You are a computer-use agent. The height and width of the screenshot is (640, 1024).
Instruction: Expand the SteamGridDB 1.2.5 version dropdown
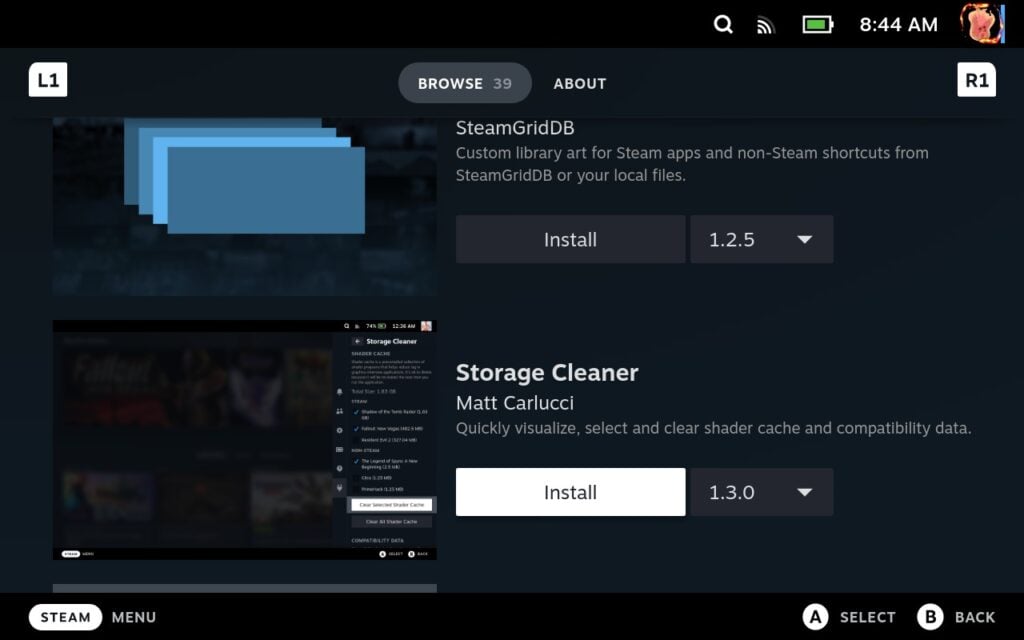pos(761,240)
